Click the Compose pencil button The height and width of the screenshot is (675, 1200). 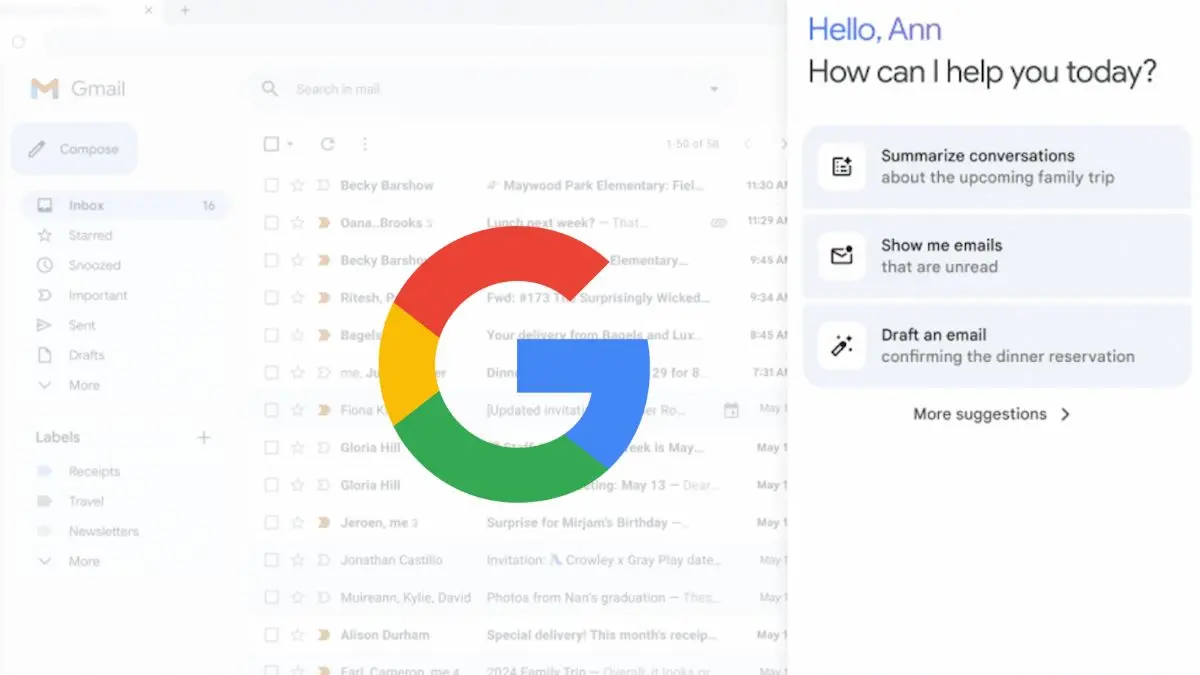pyautogui.click(x=74, y=149)
